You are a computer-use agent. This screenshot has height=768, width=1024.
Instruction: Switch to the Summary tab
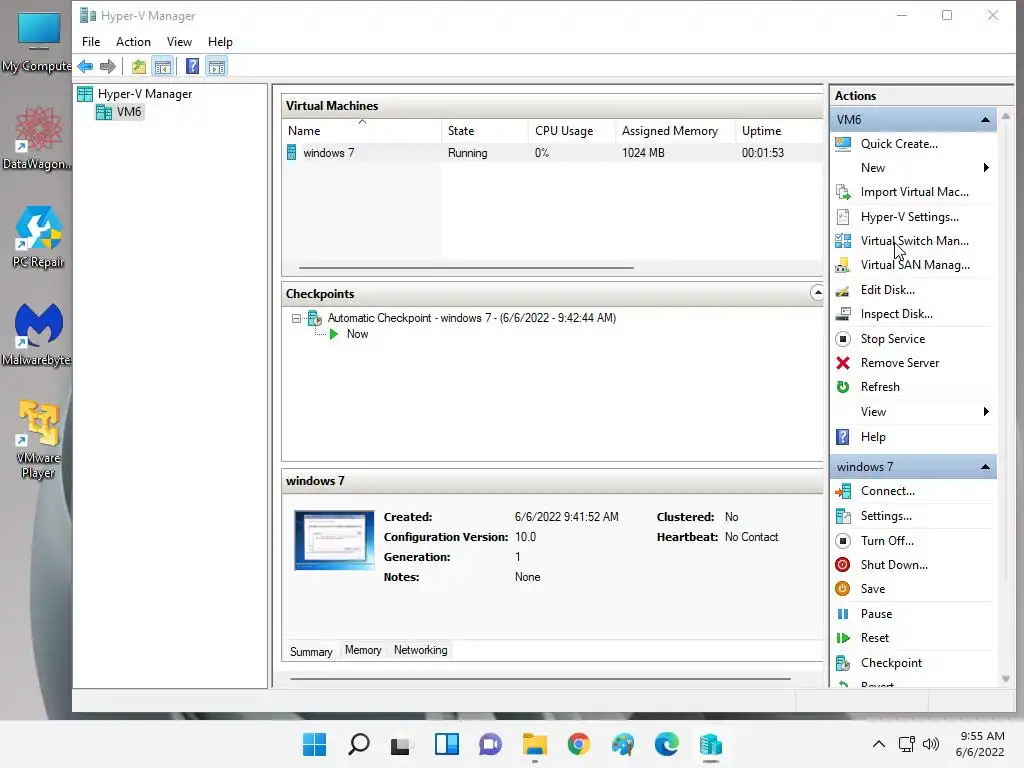[x=311, y=652]
